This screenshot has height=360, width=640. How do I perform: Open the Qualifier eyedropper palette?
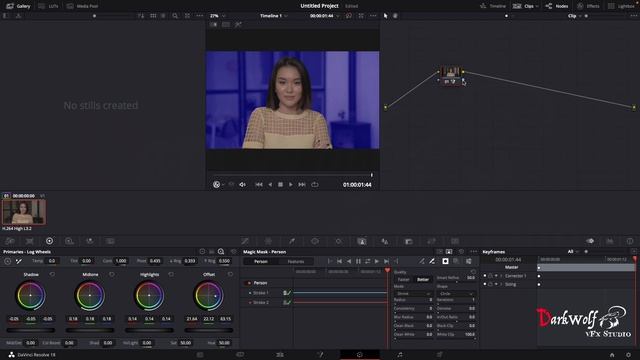tap(292, 241)
